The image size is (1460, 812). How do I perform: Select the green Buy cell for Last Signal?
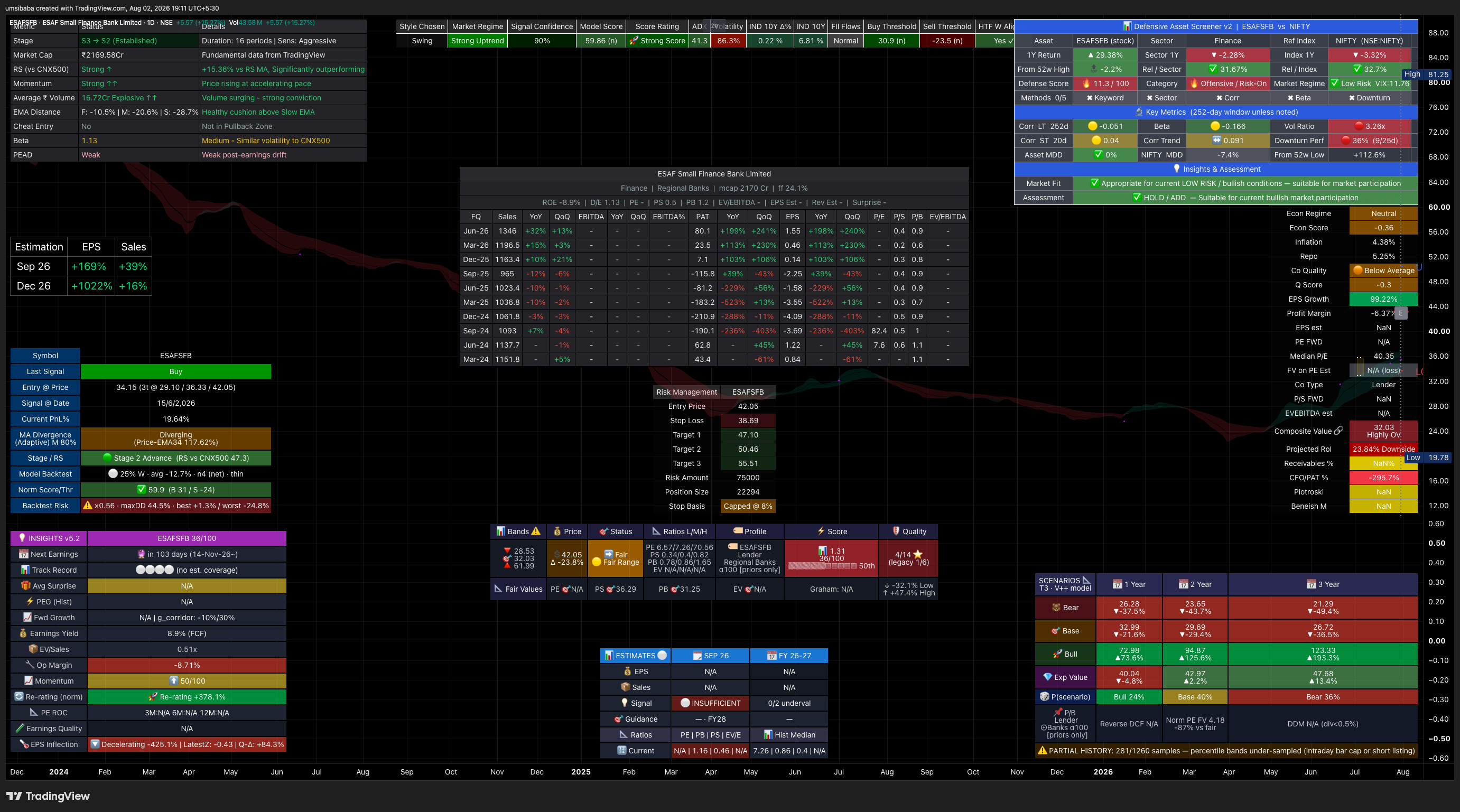click(176, 372)
